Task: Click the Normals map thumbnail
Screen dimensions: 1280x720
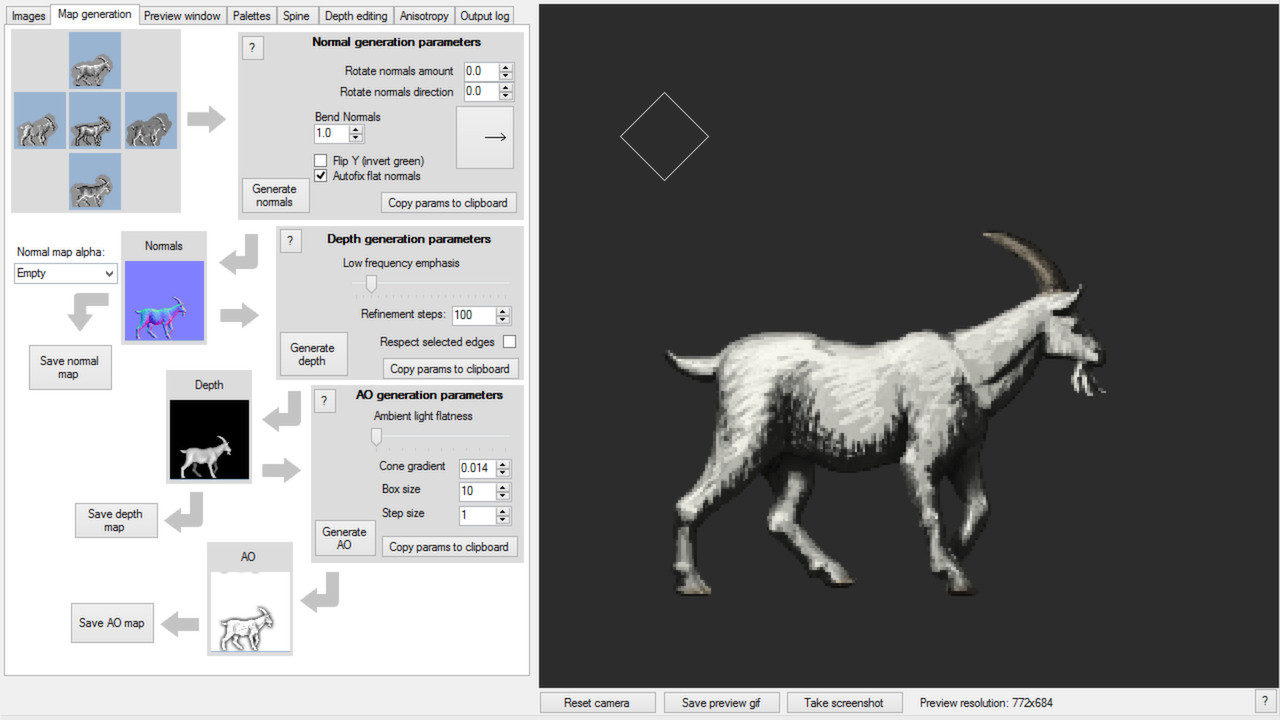Action: 164,300
